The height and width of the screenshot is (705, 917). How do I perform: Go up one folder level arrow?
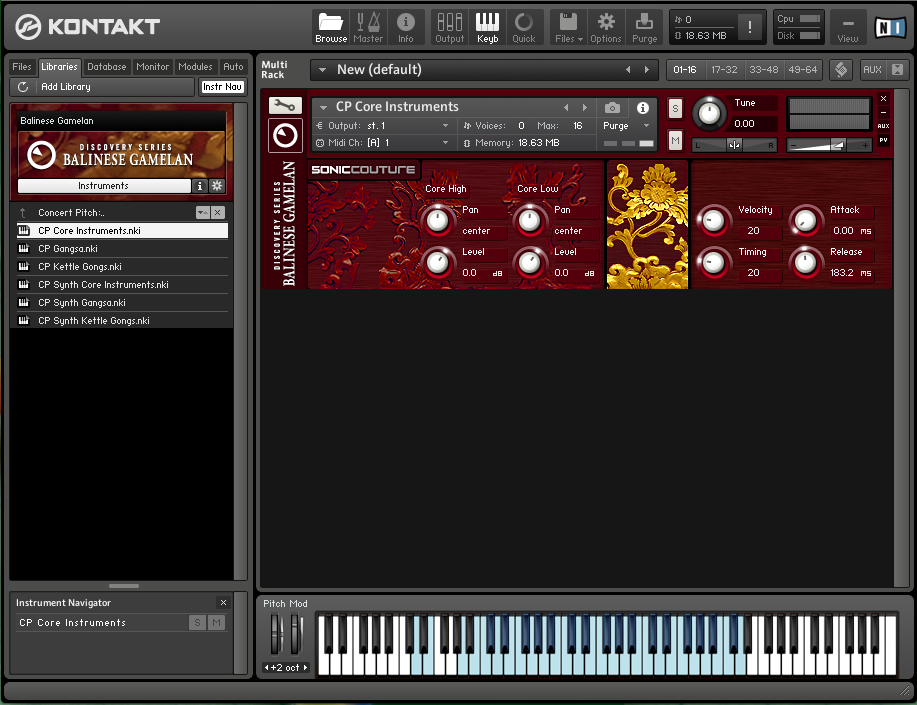[x=23, y=212]
